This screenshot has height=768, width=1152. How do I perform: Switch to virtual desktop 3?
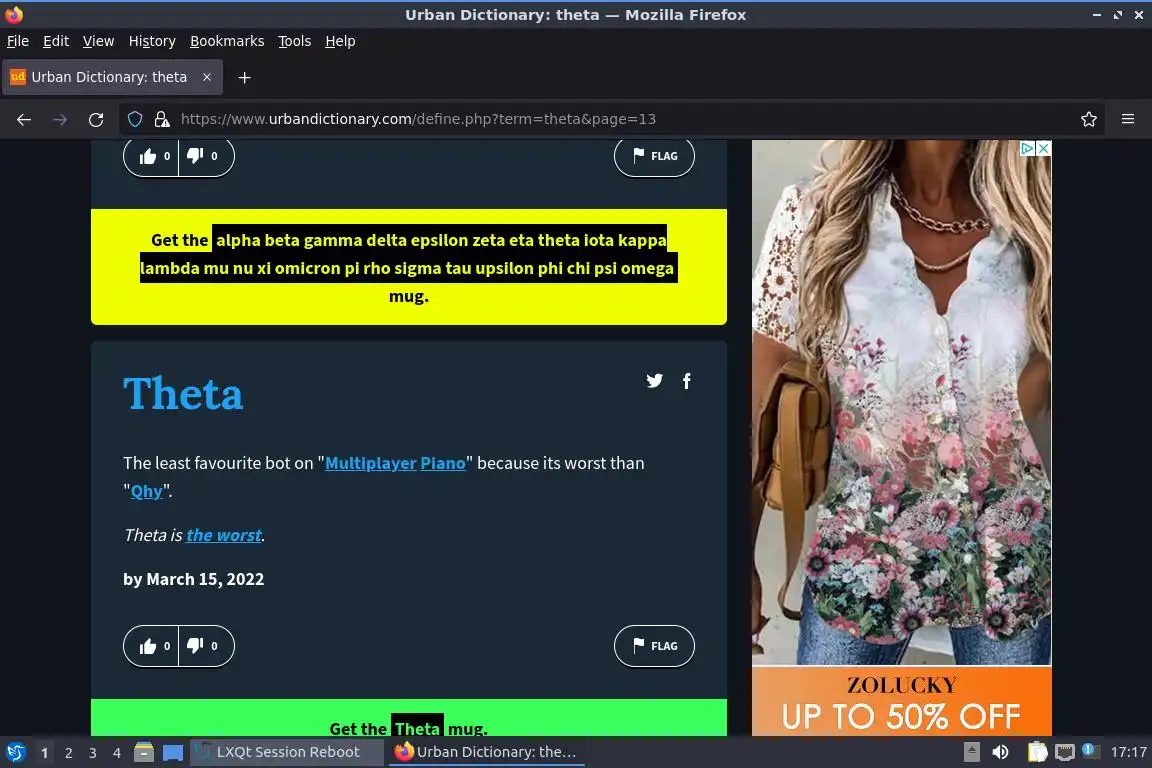pyautogui.click(x=93, y=753)
